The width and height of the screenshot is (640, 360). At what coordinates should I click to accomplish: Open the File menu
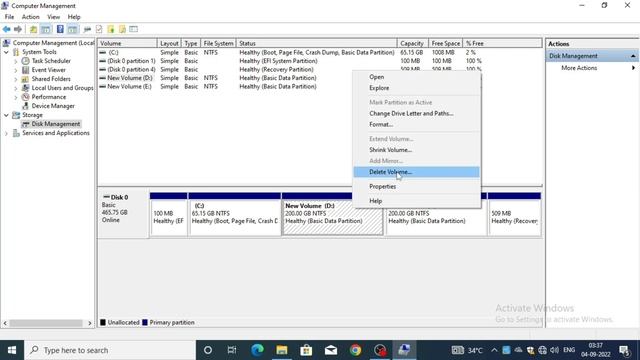9,17
